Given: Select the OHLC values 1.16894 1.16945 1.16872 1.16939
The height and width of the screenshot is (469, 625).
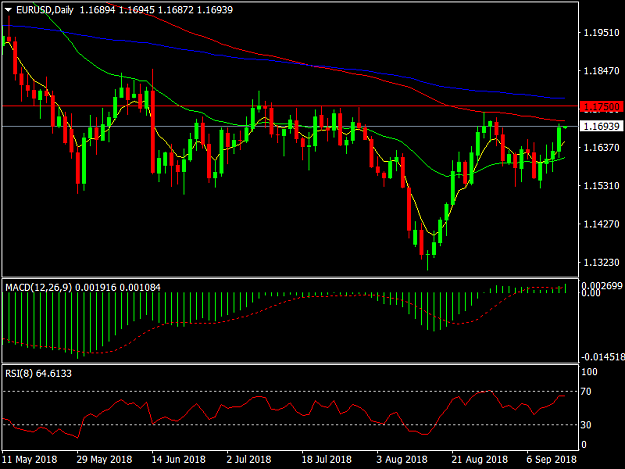Looking at the screenshot, I should (156, 10).
